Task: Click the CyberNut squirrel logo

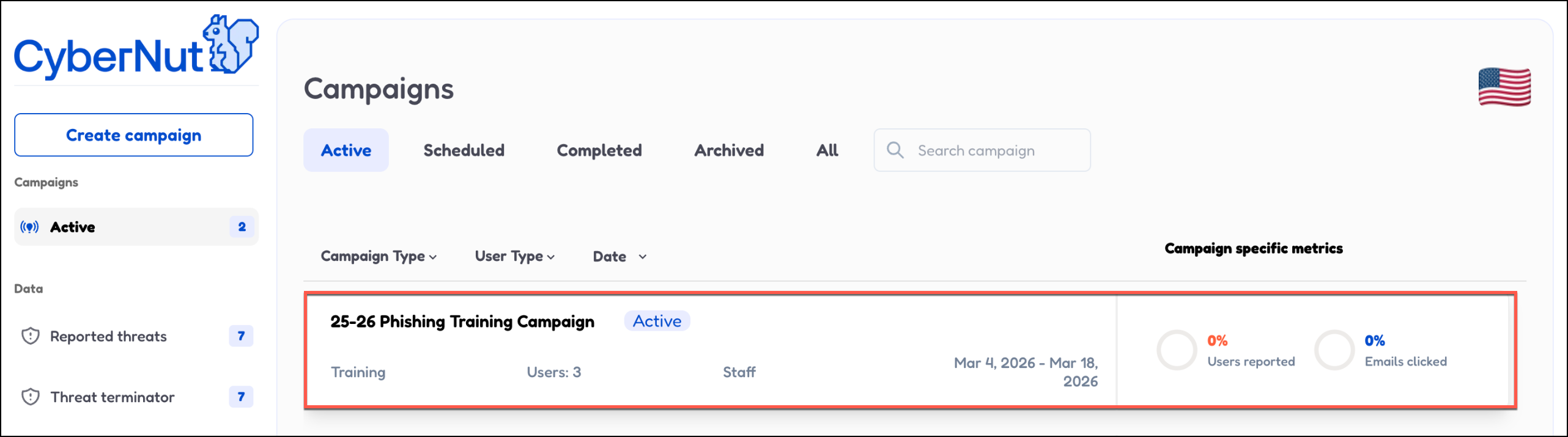Action: coord(230,45)
